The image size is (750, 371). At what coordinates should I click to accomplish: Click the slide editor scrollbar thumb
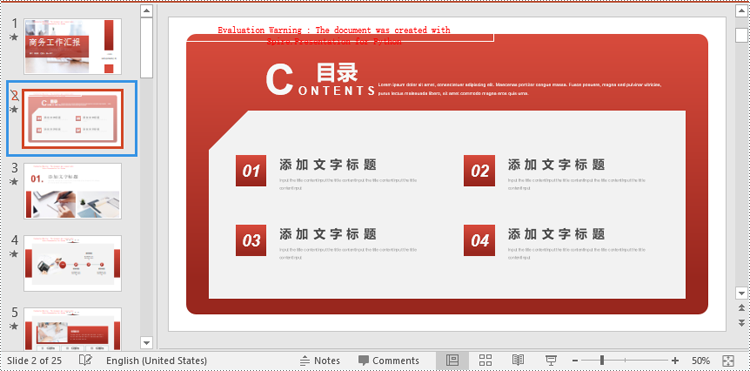[x=741, y=34]
